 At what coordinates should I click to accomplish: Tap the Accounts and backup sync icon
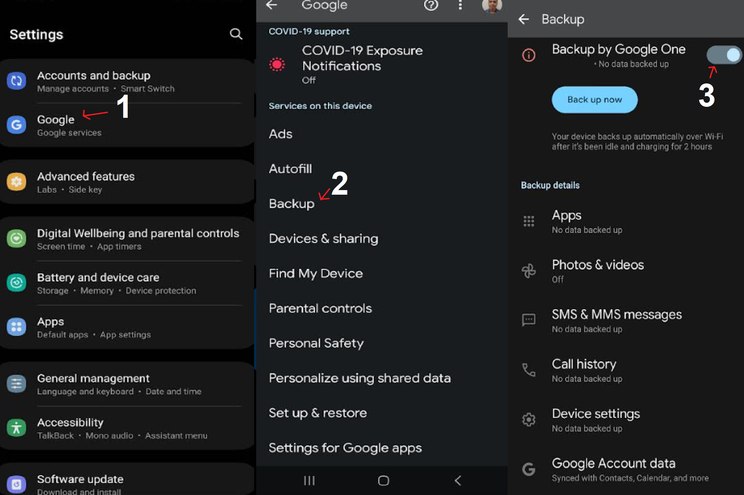coord(17,81)
